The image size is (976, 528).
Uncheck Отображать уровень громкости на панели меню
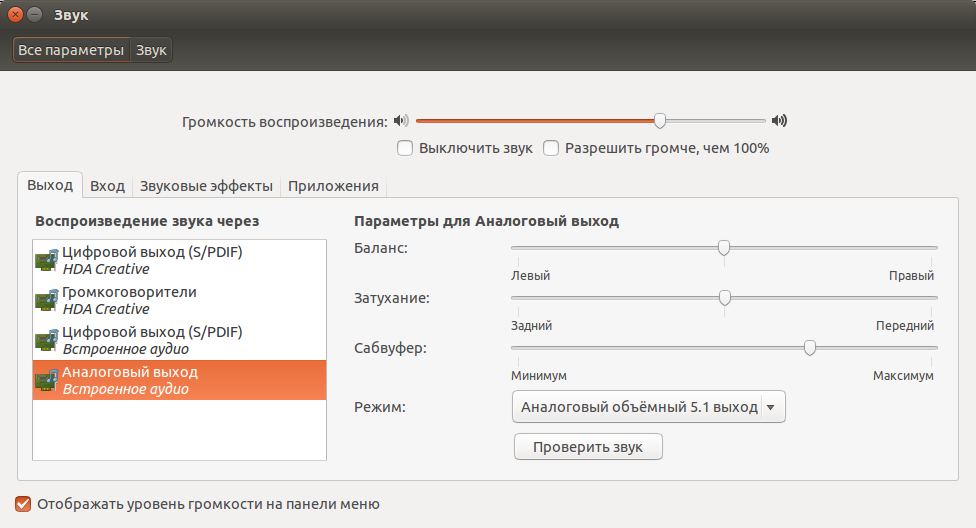coord(23,504)
